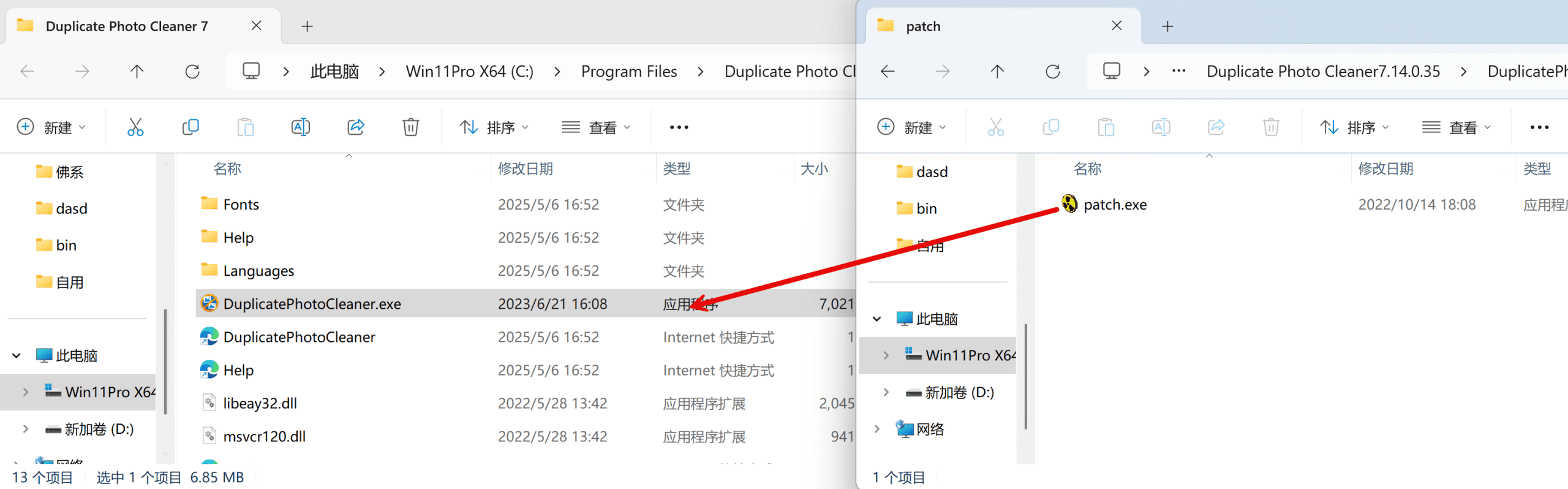Select the Languages folder
1568x489 pixels.
point(258,271)
